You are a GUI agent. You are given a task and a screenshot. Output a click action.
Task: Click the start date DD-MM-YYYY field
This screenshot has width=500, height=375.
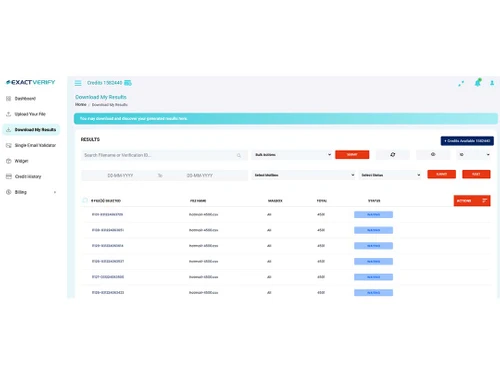[x=120, y=175]
